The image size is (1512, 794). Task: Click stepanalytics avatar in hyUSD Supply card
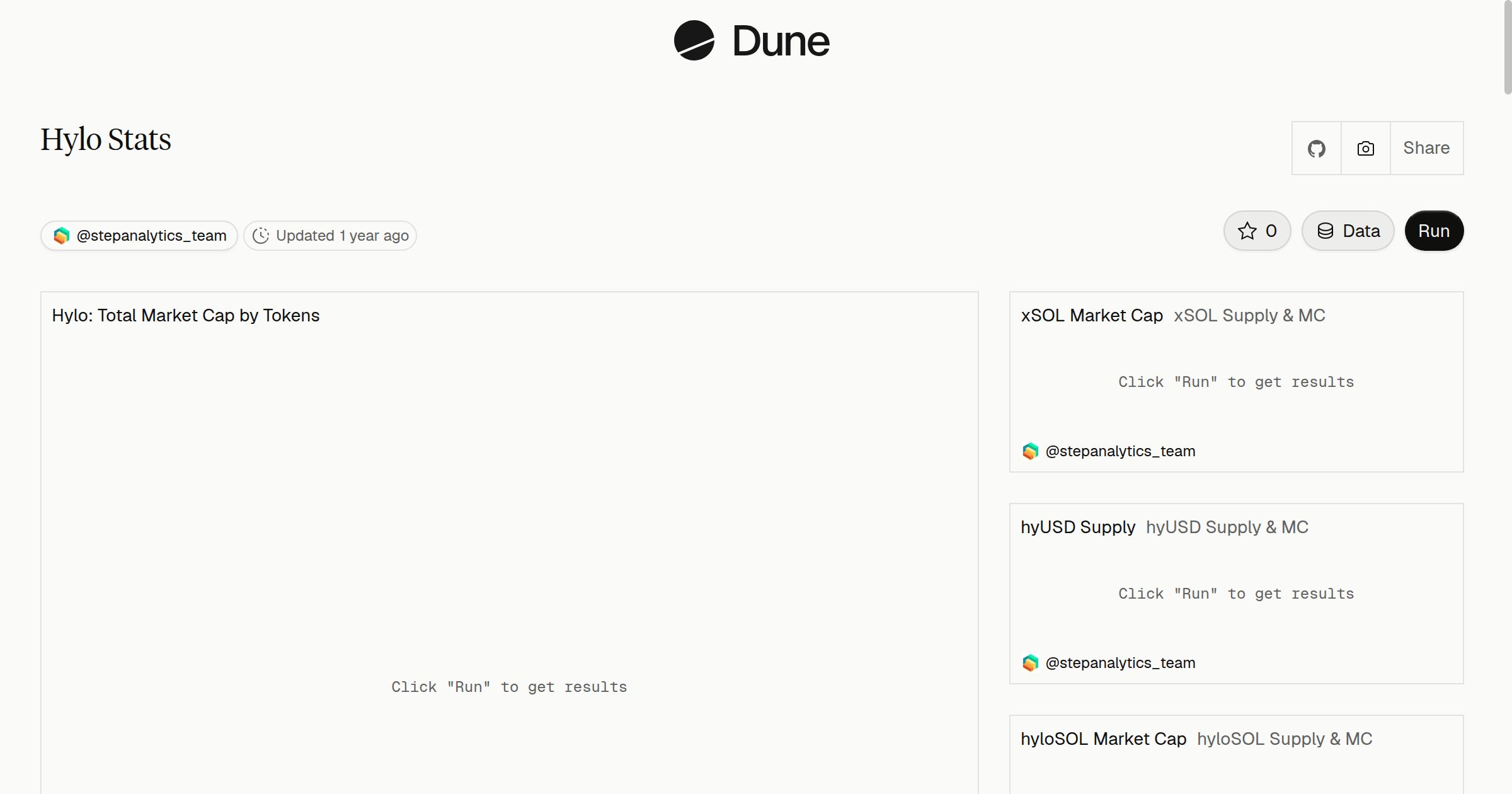[x=1030, y=663]
